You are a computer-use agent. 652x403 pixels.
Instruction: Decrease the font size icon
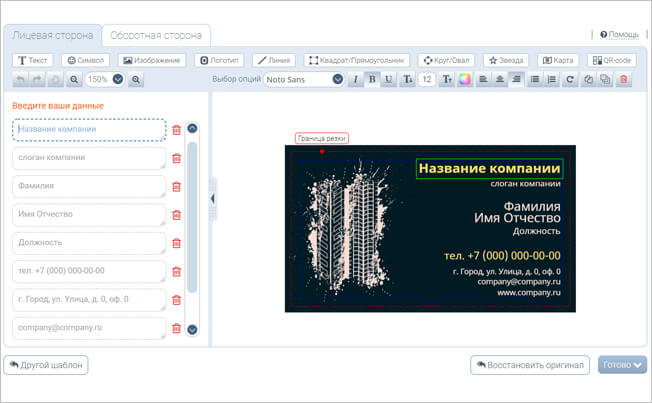[408, 79]
